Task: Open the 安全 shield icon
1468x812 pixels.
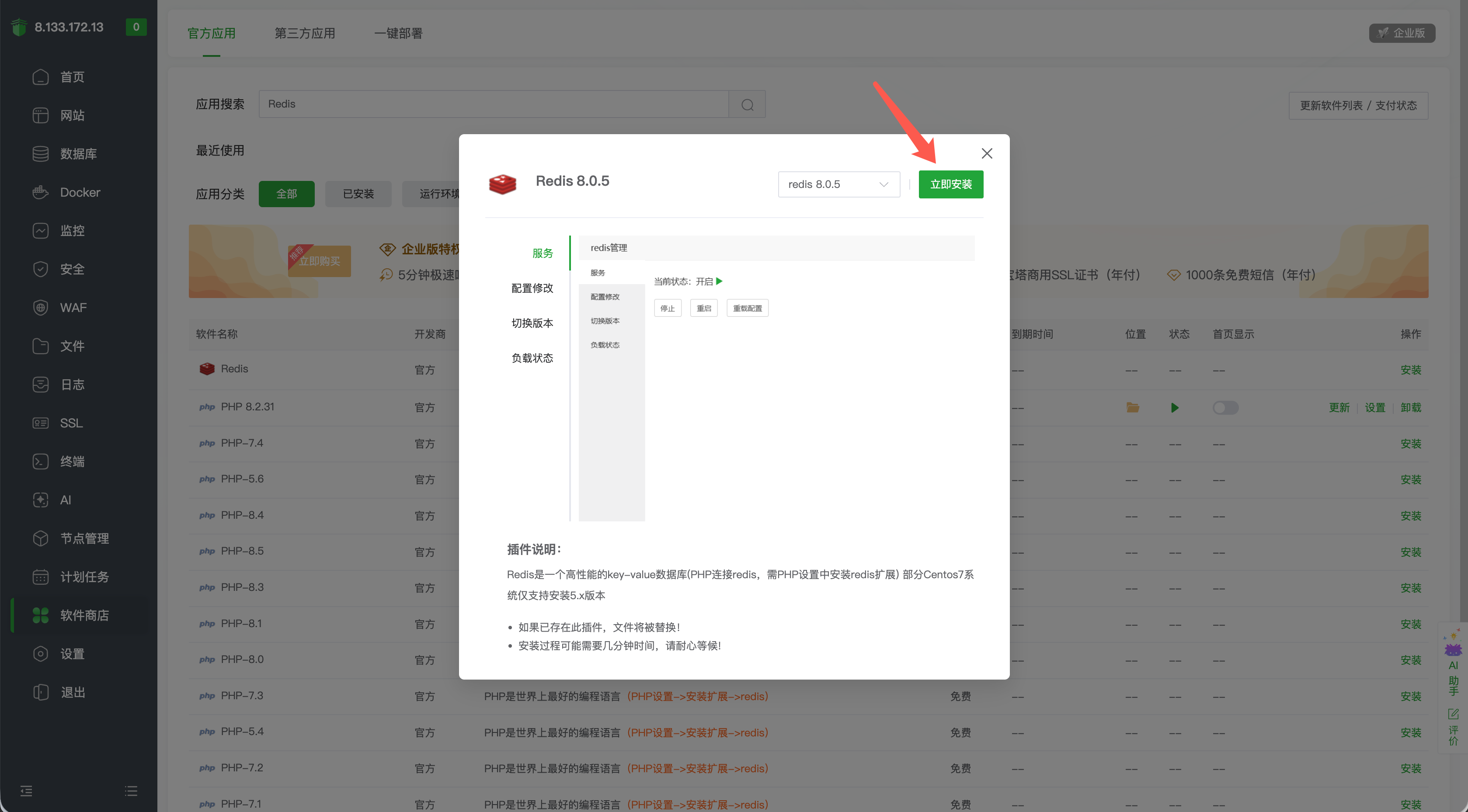Action: coord(41,269)
